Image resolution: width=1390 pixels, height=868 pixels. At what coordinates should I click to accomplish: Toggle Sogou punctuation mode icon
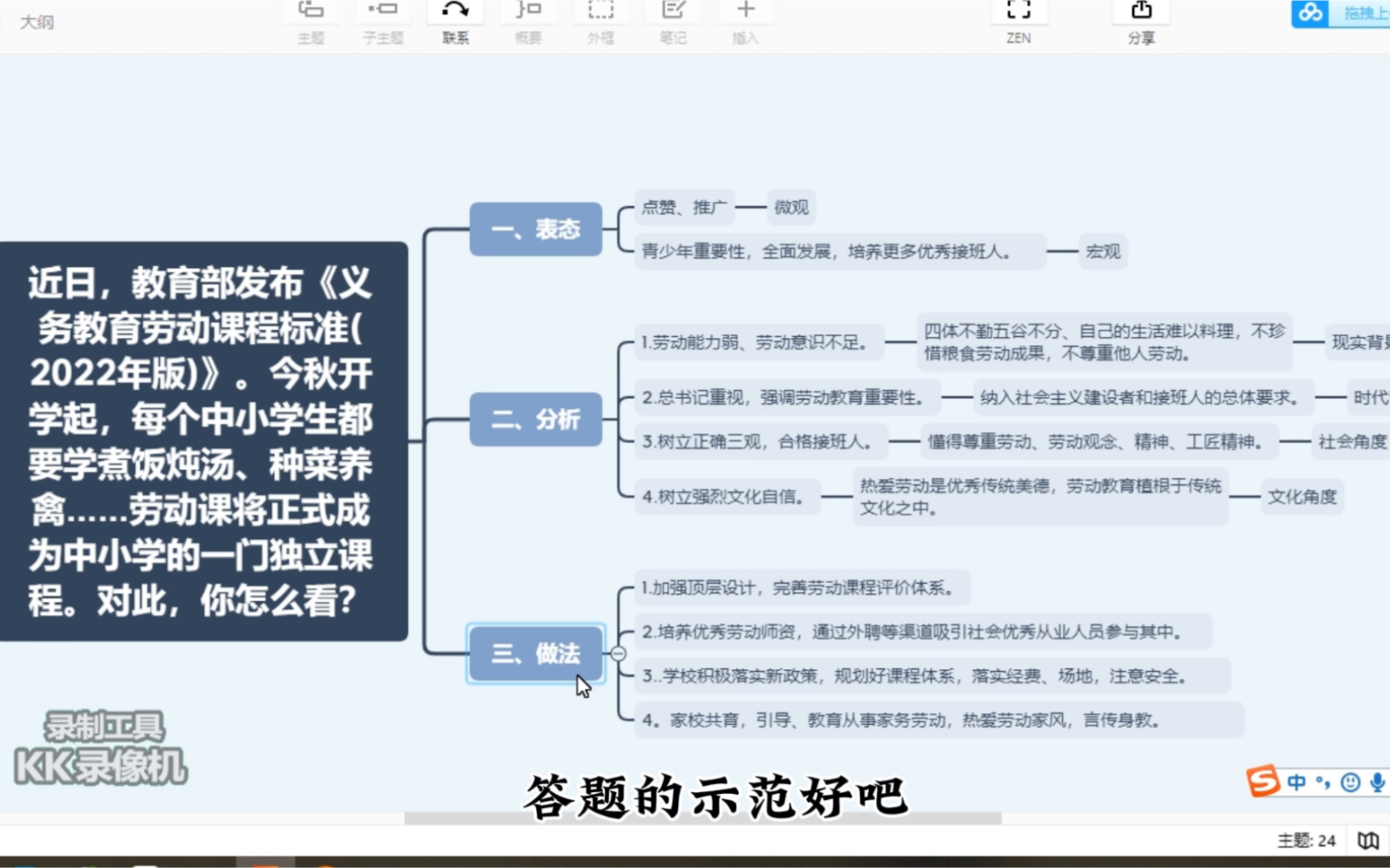click(1323, 783)
